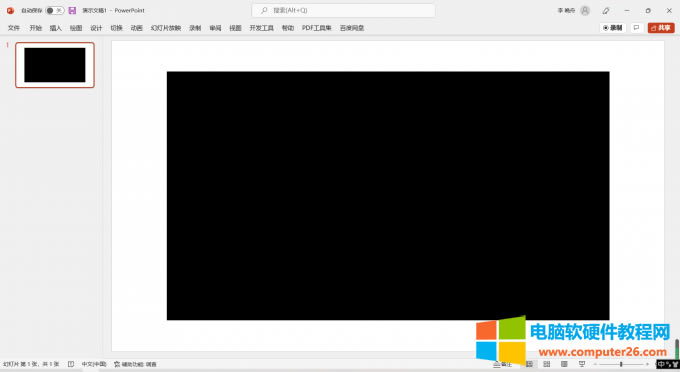Click the PowerPoint logo icon
Image resolution: width=680 pixels, height=372 pixels.
click(10, 10)
